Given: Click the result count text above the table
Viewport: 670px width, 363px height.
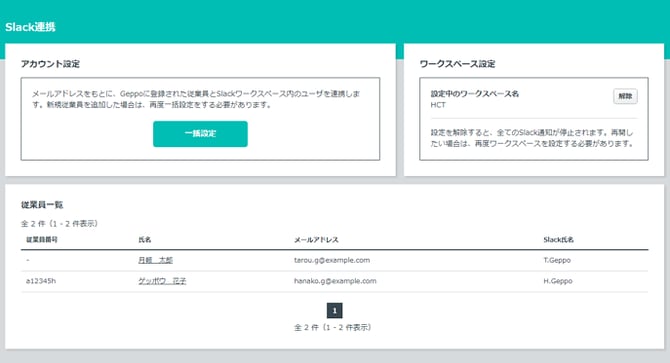Looking at the screenshot, I should 59,223.
